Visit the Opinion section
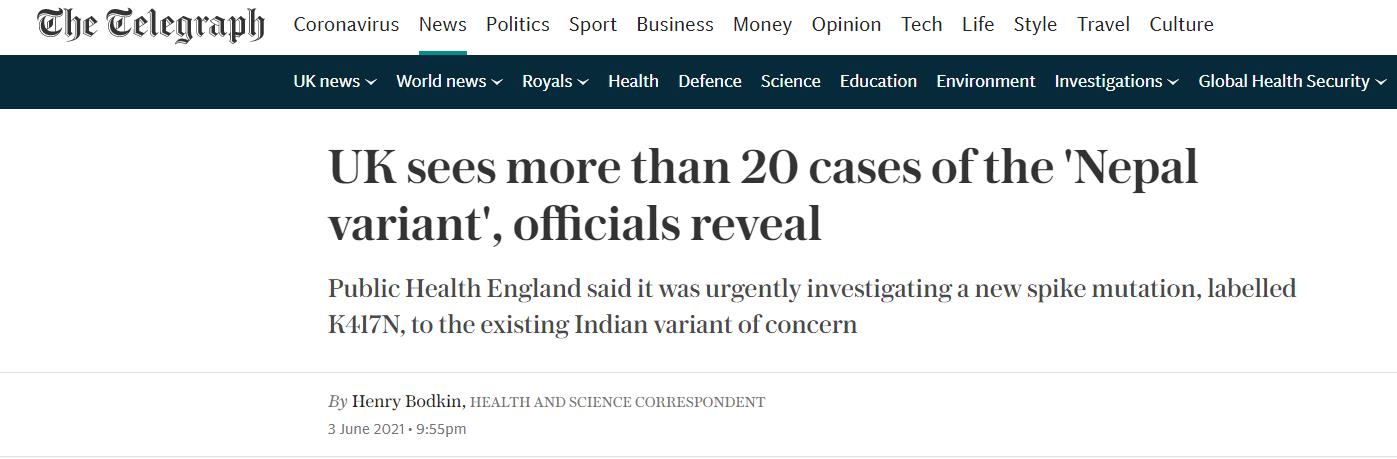The width and height of the screenshot is (1397, 459). point(846,25)
